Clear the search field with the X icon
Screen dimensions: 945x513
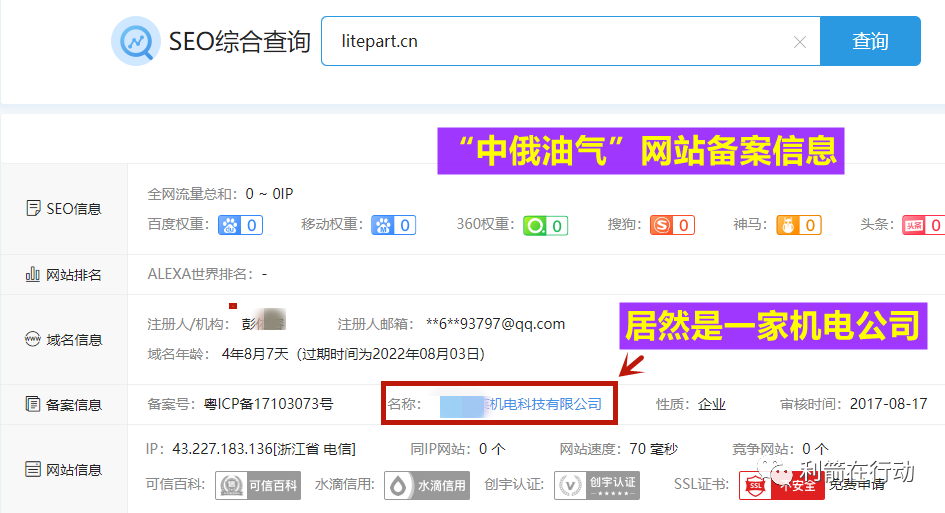[800, 42]
